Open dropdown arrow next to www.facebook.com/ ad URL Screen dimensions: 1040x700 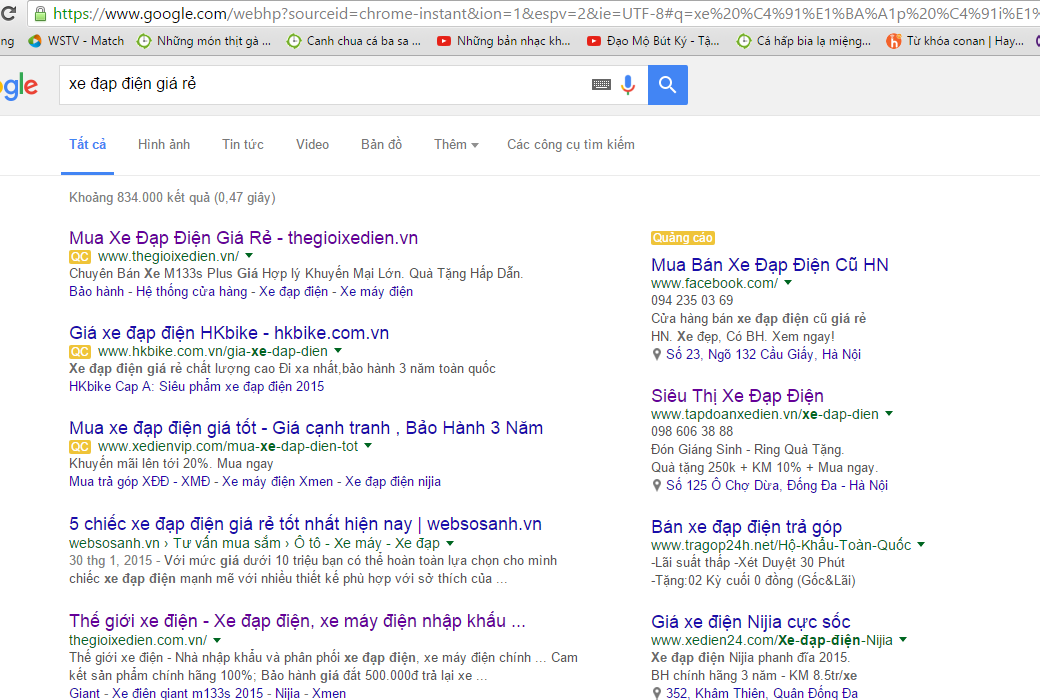point(788,283)
